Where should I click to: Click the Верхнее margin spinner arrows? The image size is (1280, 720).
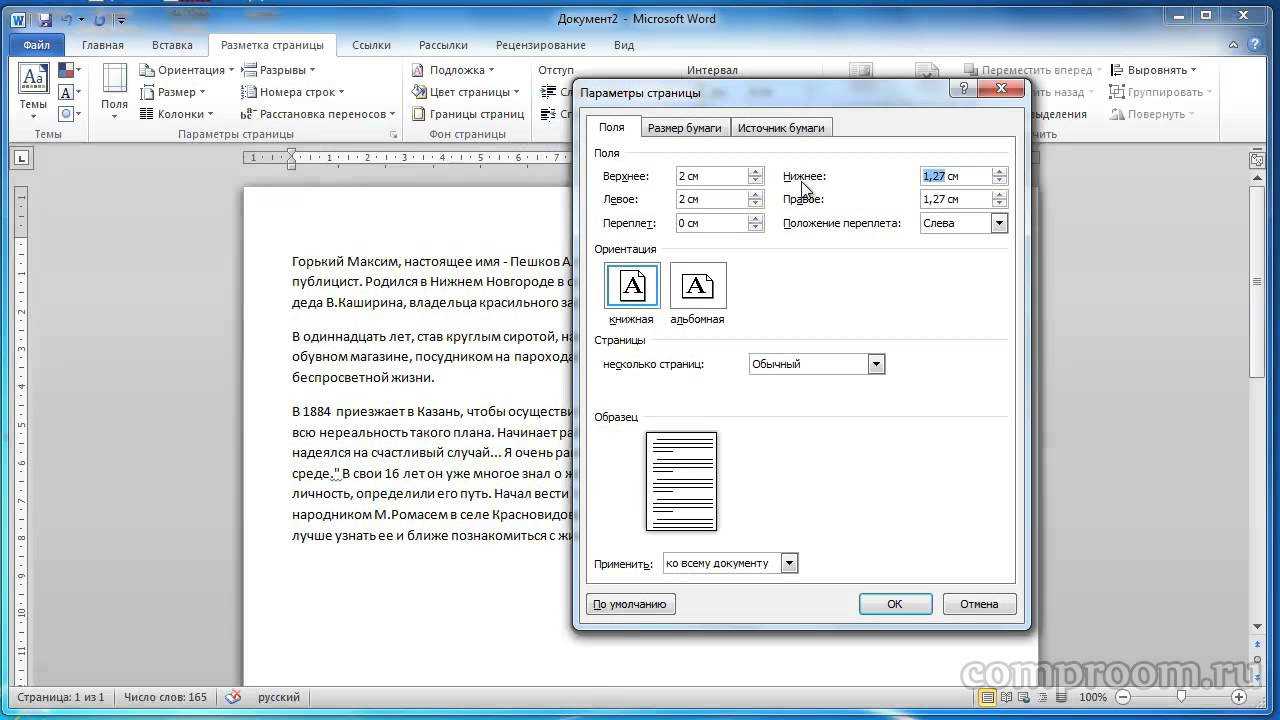pos(755,176)
